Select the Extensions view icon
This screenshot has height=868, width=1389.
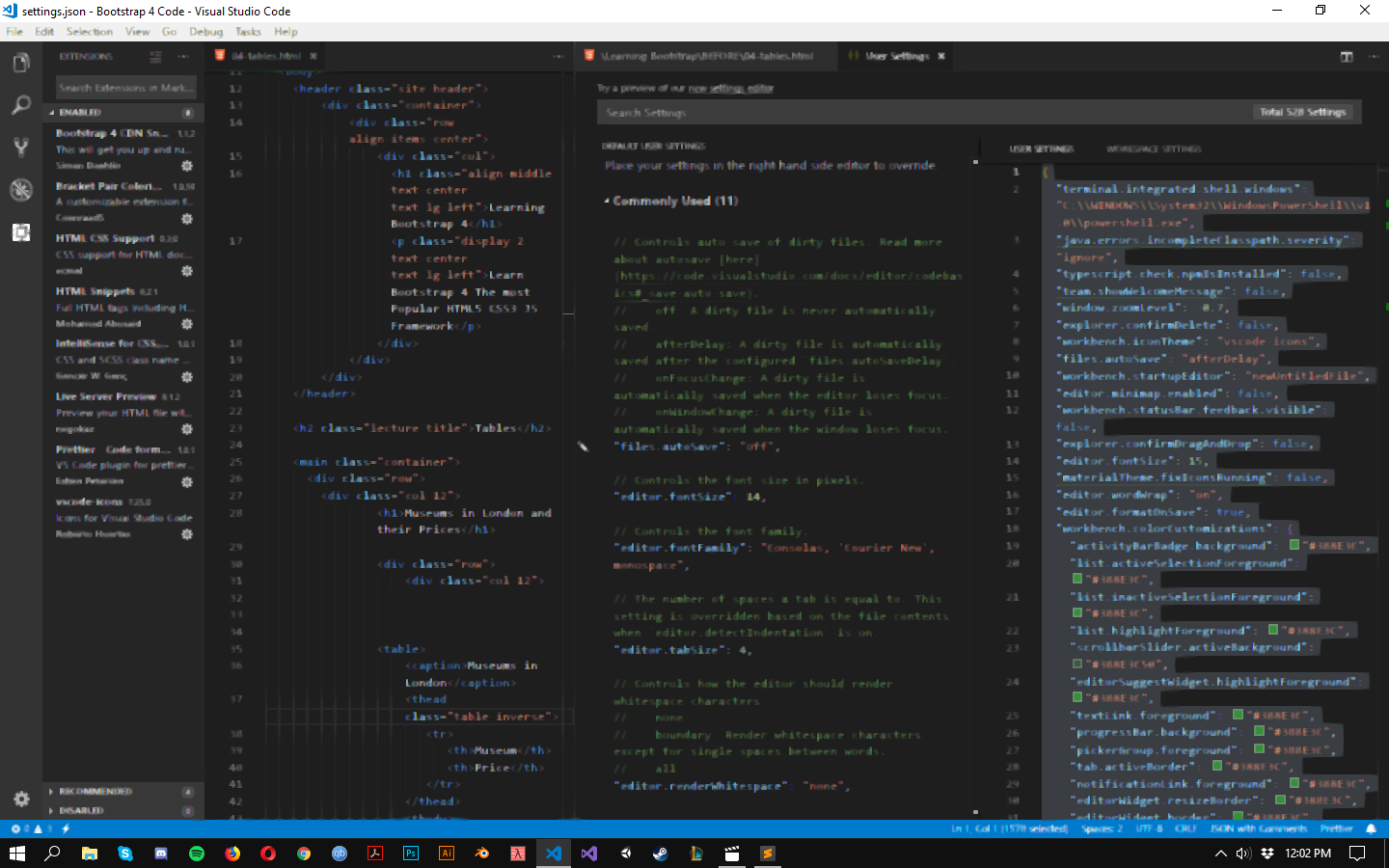(x=20, y=232)
